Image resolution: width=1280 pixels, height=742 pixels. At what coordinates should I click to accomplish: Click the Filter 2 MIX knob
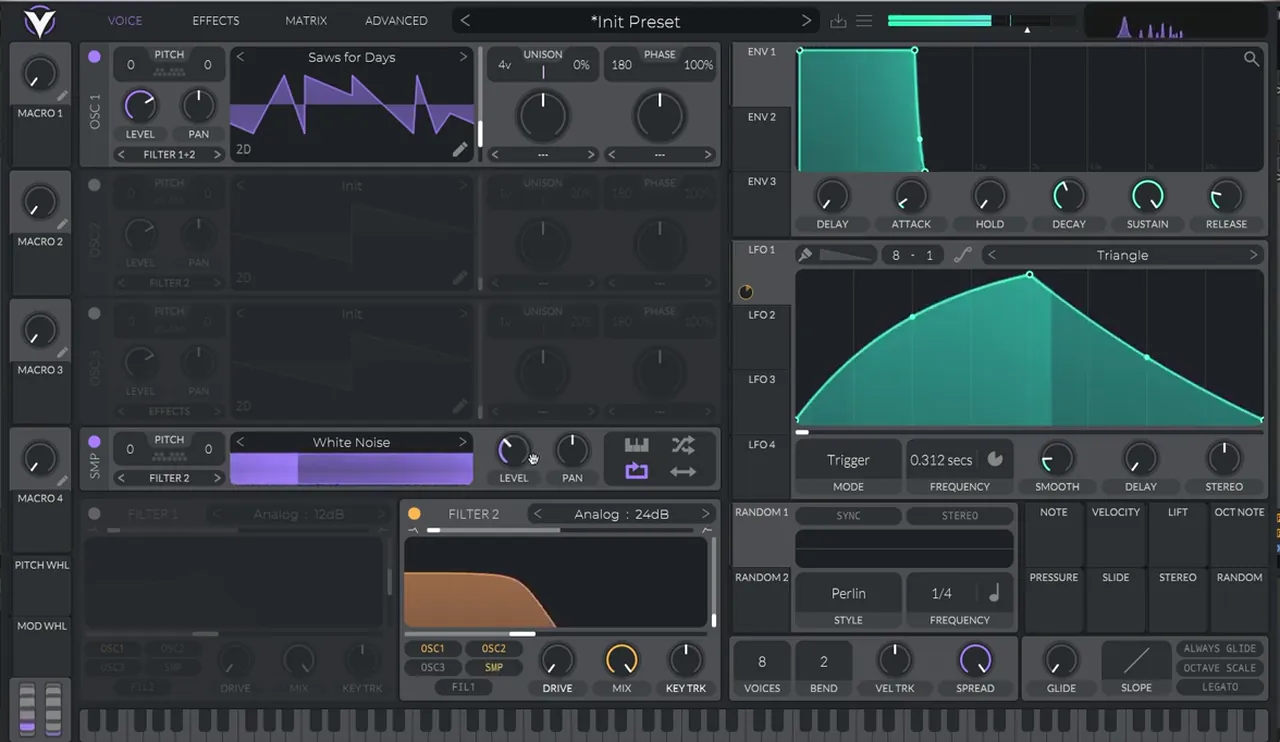pos(621,660)
